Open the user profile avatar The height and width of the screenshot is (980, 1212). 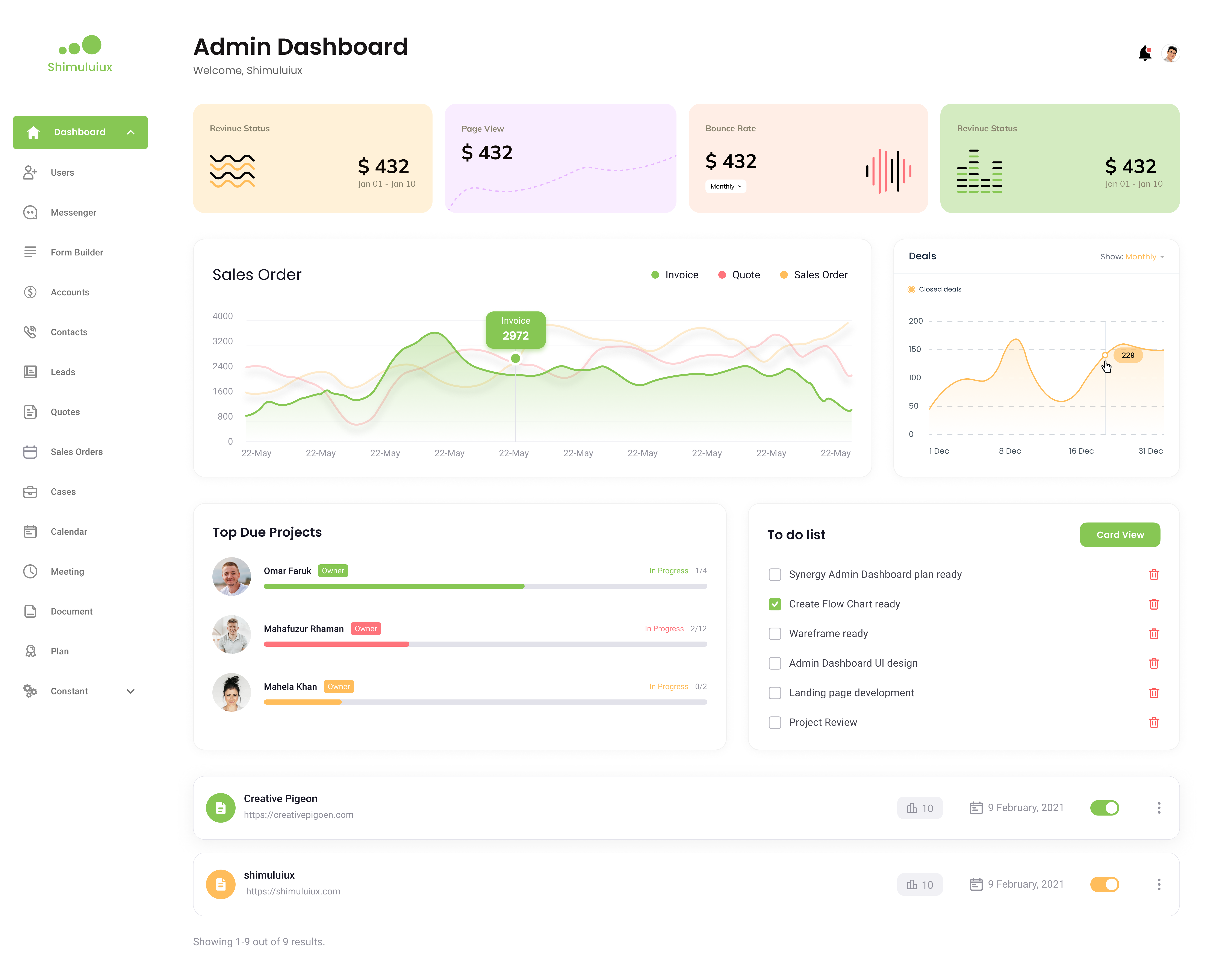[1171, 54]
